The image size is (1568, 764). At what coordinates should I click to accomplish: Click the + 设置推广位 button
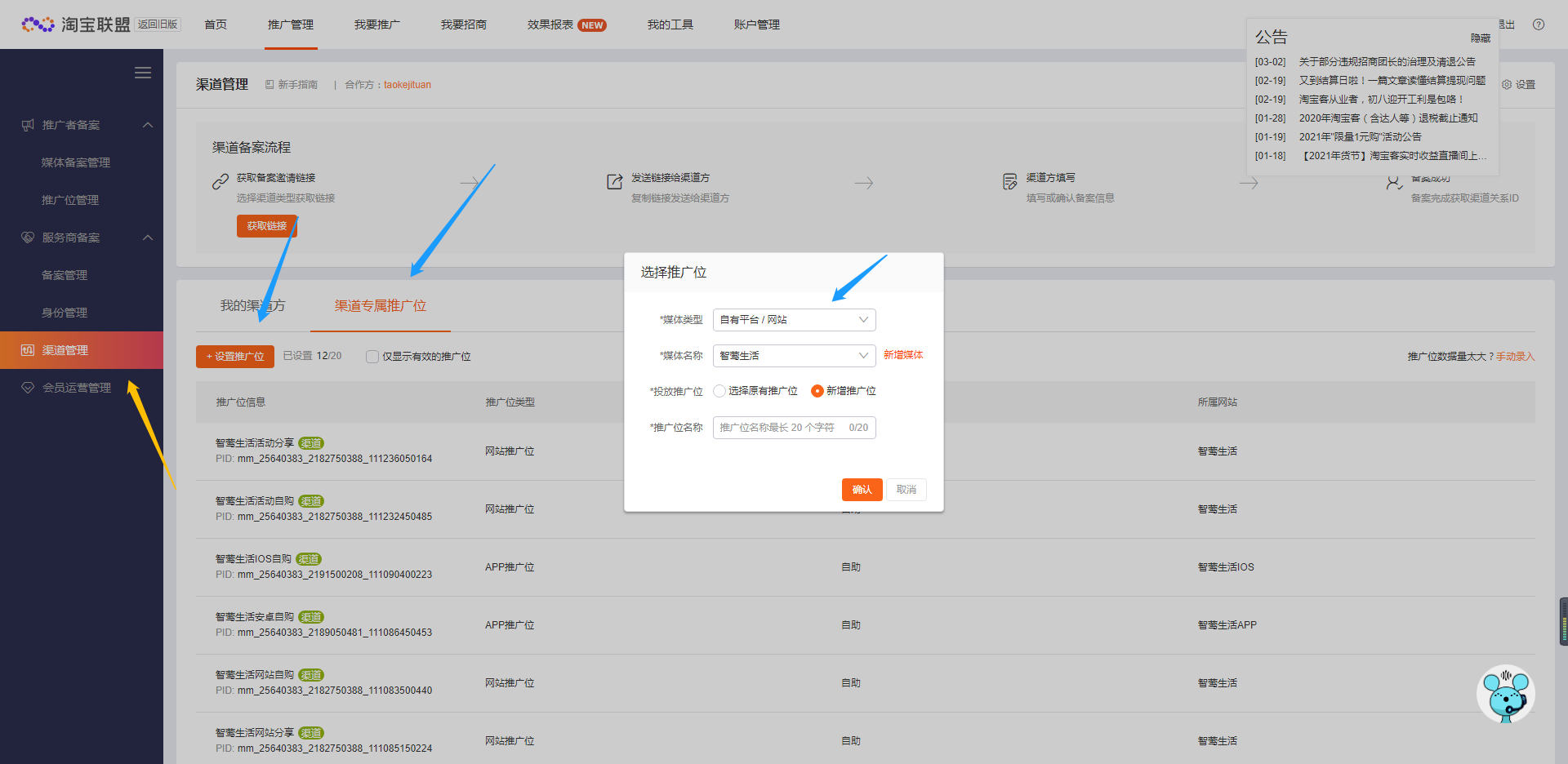[x=235, y=357]
